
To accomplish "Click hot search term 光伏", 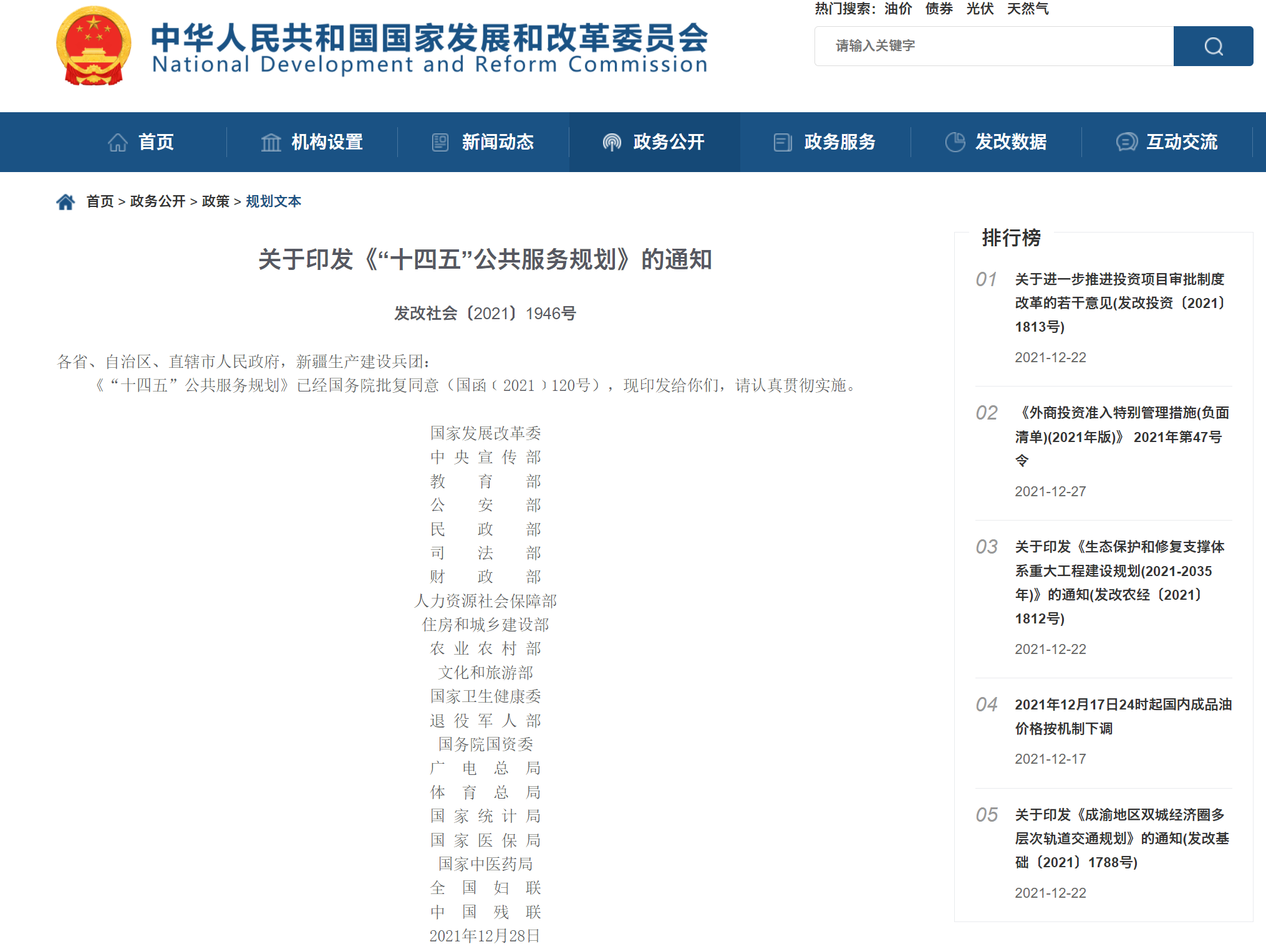I will tap(980, 9).
